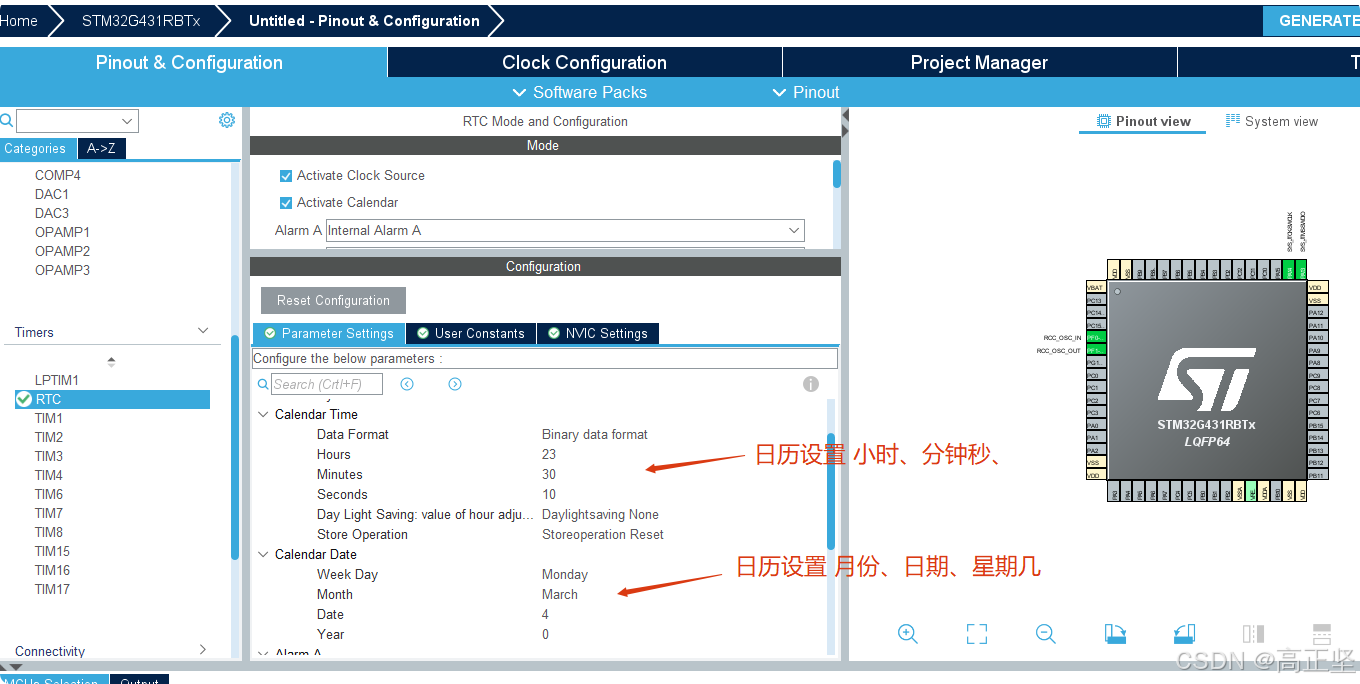Screen dimensions: 1360x684
Task: Collapse the Calendar Date group
Action: (264, 554)
